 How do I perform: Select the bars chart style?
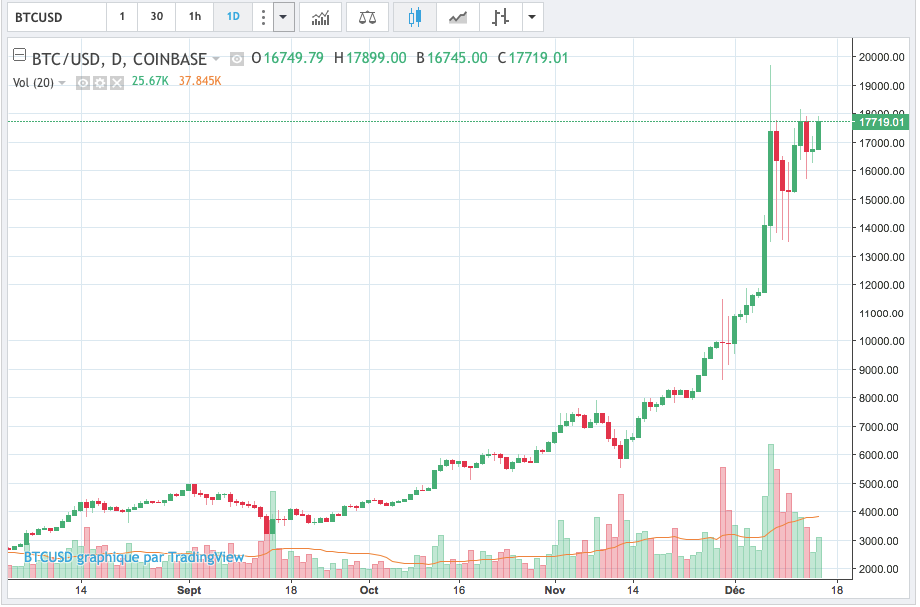point(500,17)
